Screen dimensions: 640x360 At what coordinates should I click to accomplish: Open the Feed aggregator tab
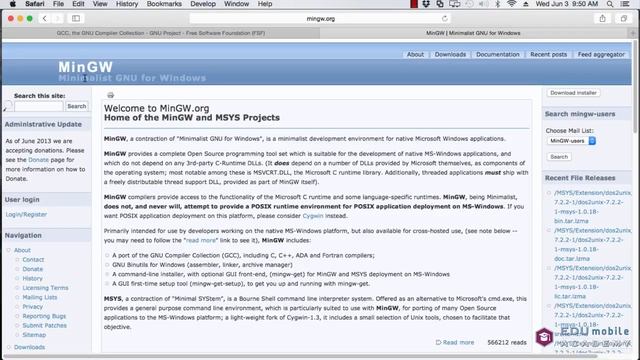pyautogui.click(x=601, y=54)
